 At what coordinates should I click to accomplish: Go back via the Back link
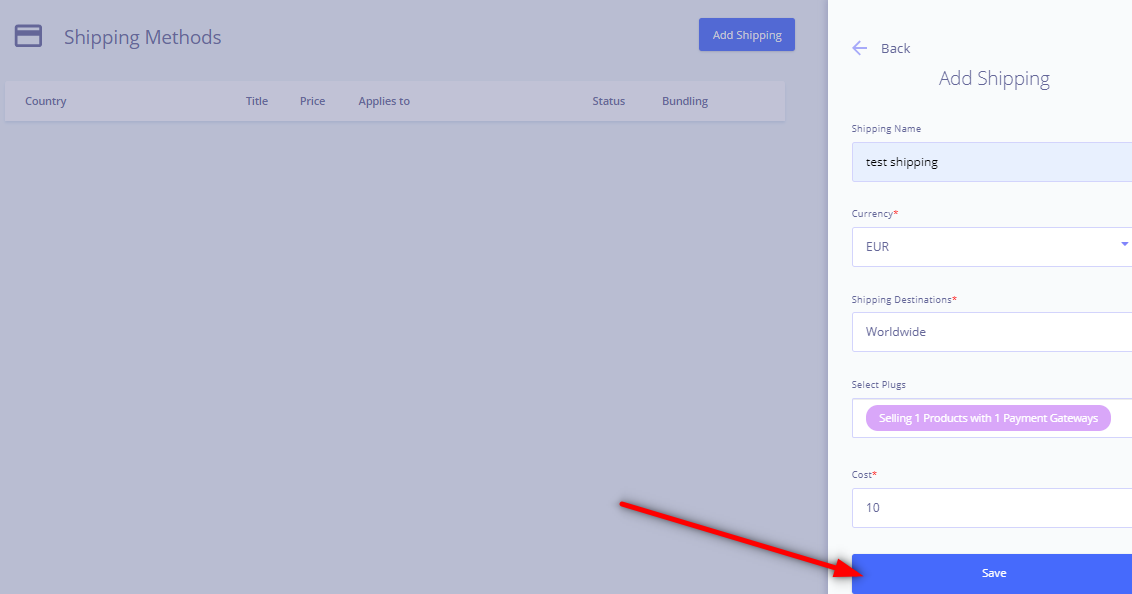point(895,48)
